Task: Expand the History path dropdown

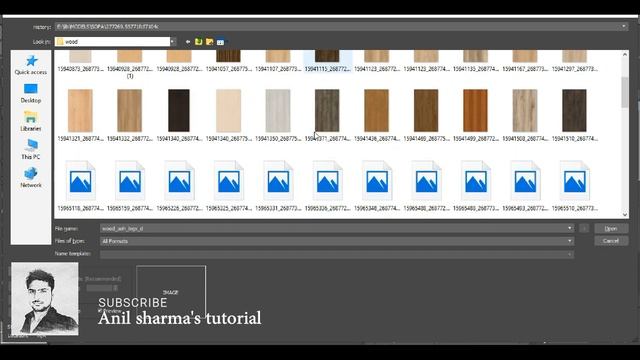Action: pyautogui.click(x=623, y=27)
